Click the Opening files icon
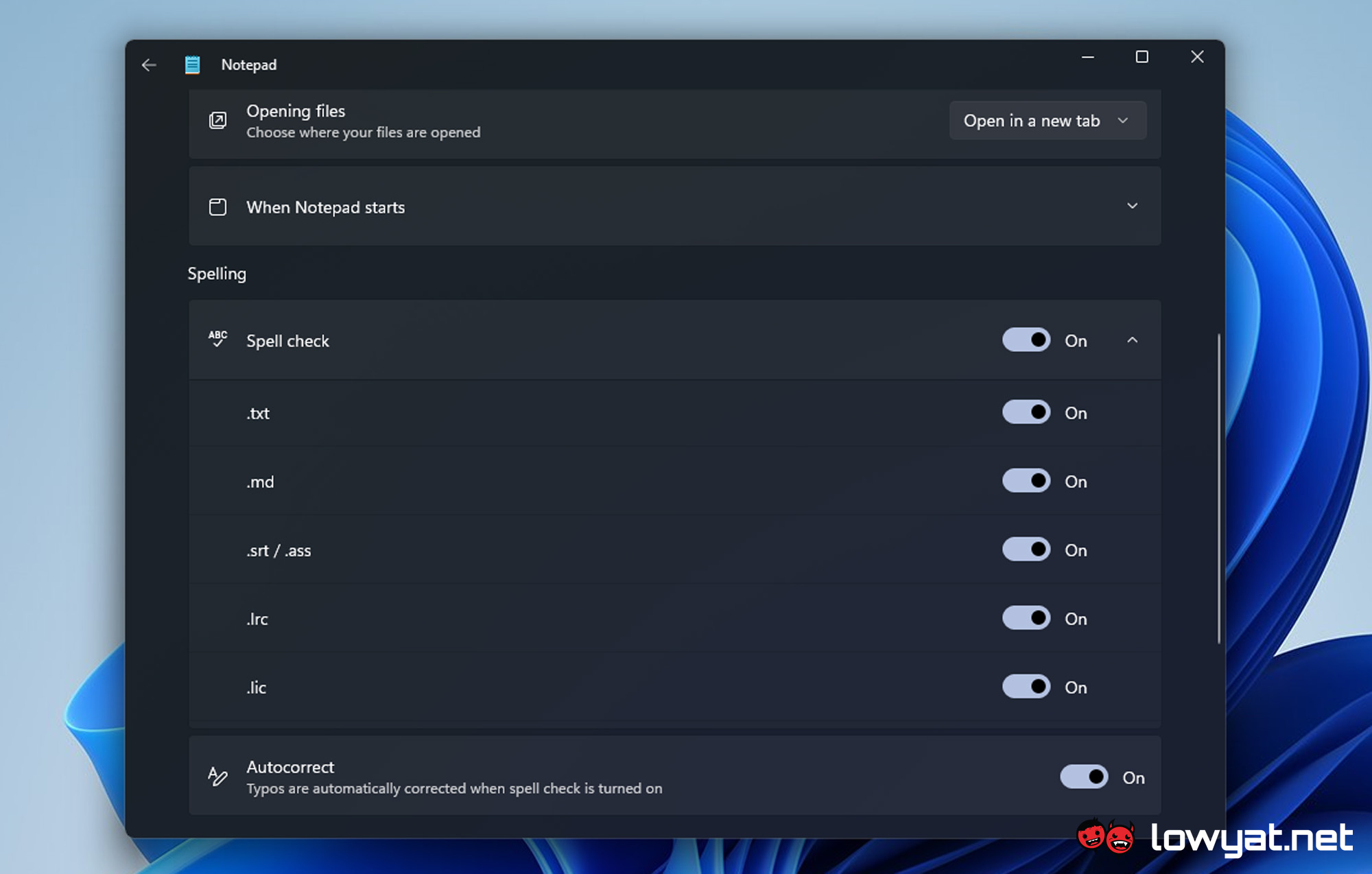The image size is (1372, 874). coord(217,121)
